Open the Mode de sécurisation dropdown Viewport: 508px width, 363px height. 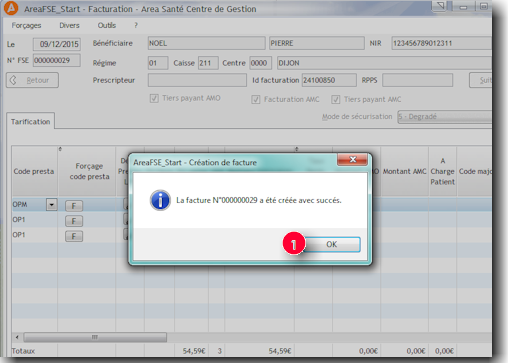[x=445, y=117]
